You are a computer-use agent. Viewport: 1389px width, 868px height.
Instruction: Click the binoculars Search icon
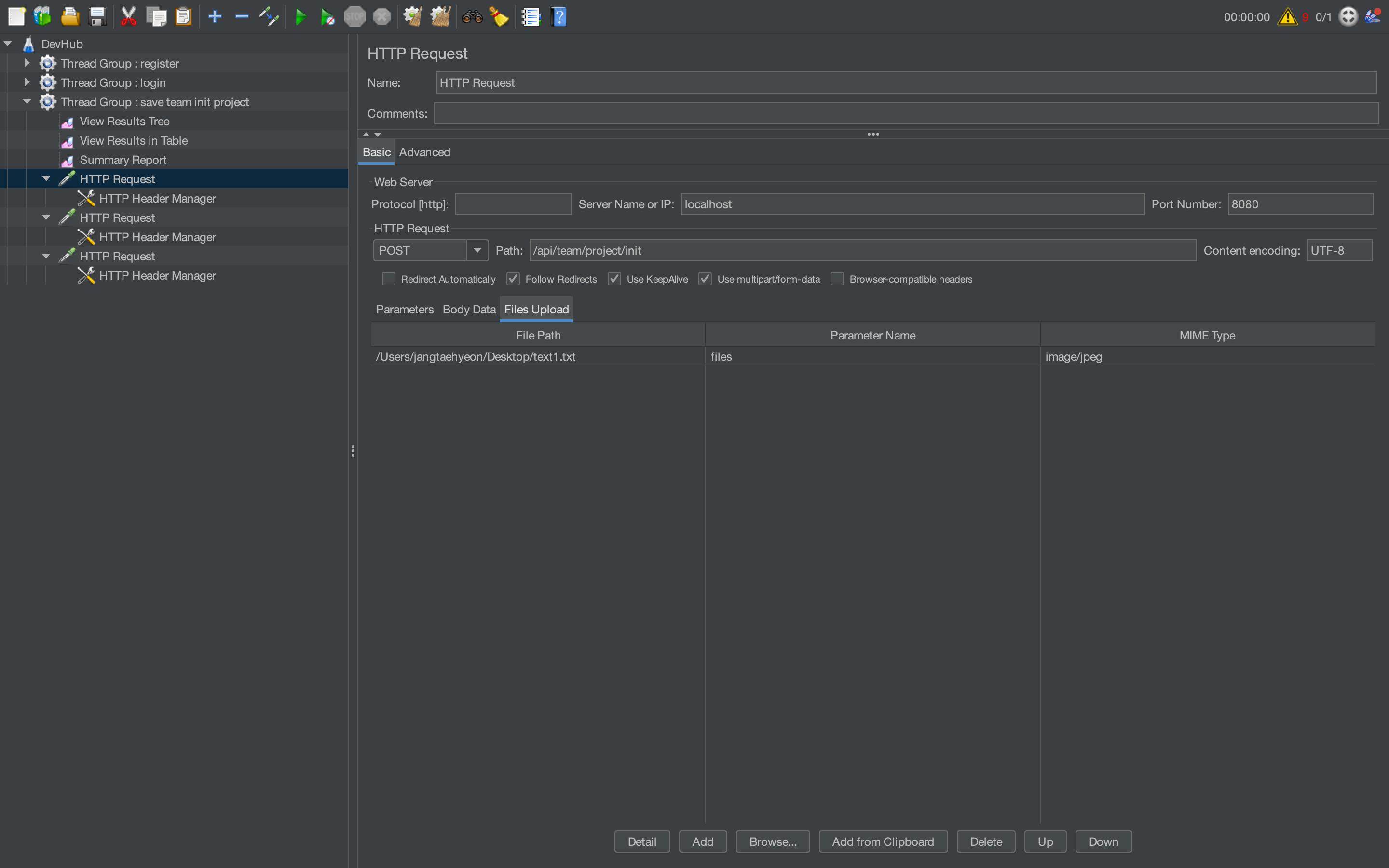[472, 17]
